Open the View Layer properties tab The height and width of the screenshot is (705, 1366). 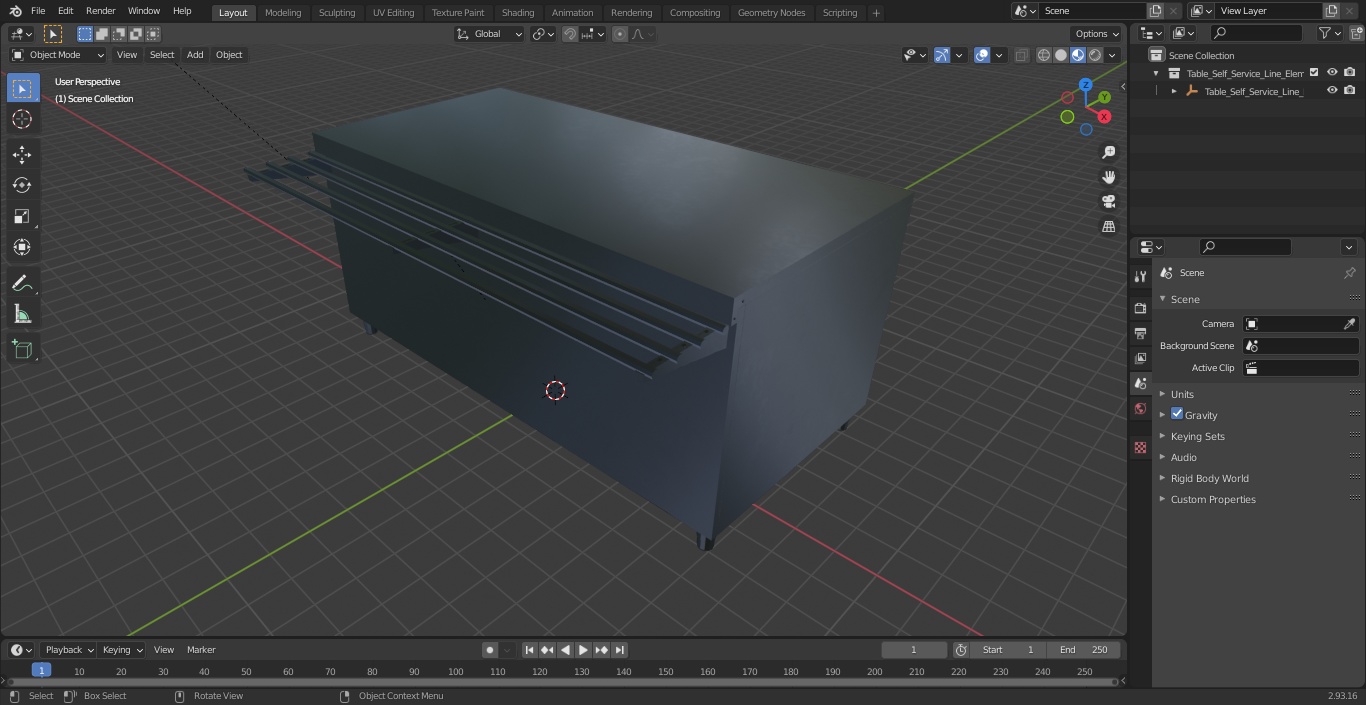[x=1140, y=358]
